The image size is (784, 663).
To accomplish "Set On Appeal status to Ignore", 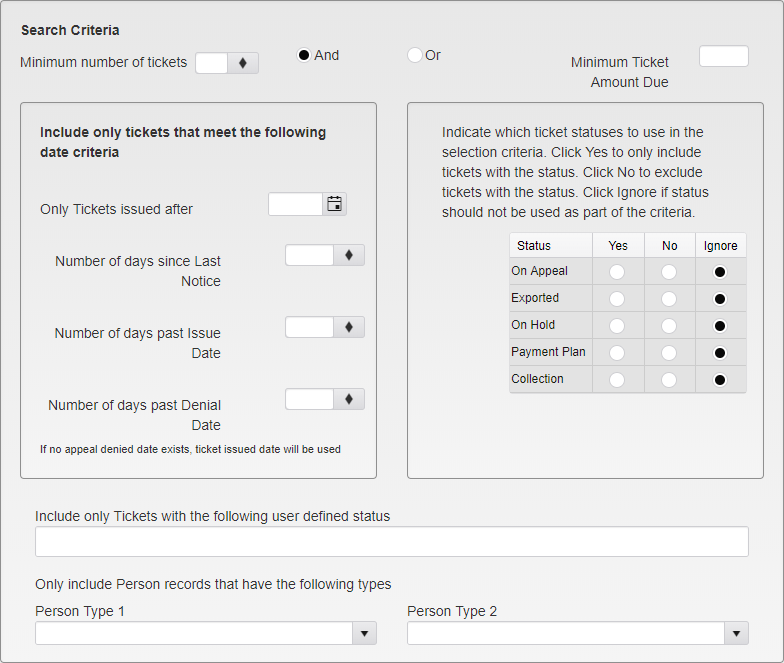I will pyautogui.click(x=720, y=272).
